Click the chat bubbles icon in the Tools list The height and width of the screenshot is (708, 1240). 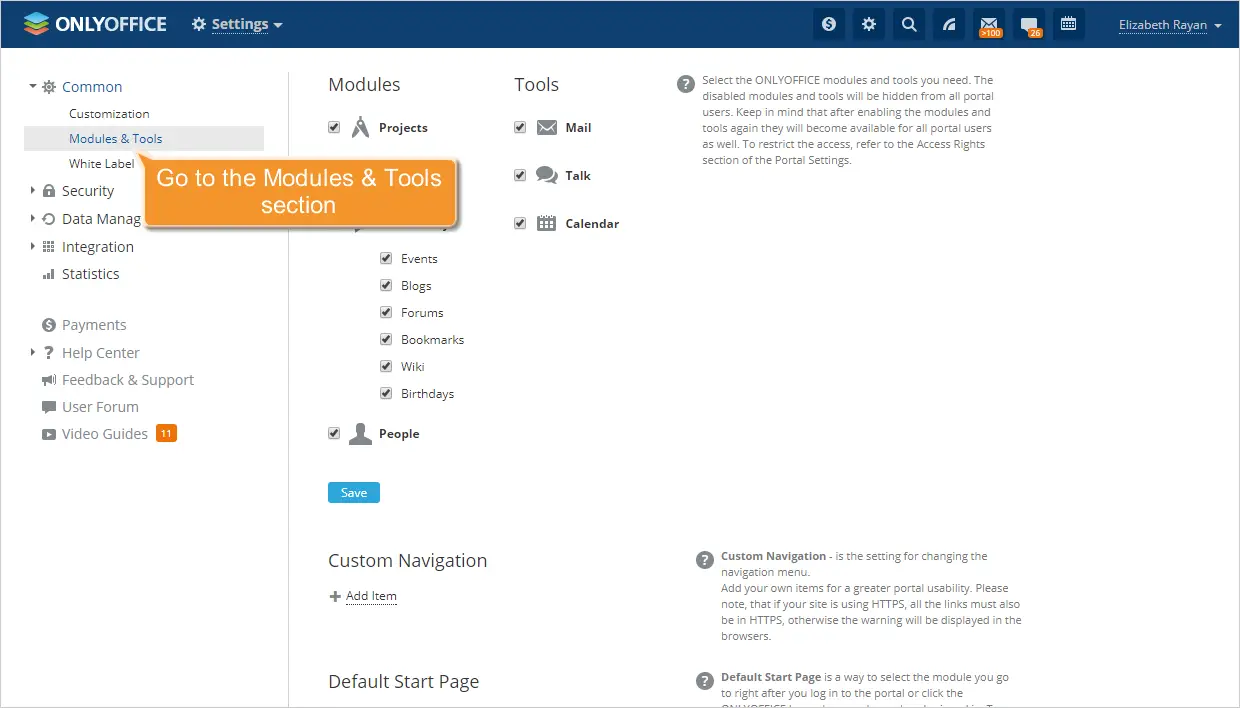pos(547,175)
